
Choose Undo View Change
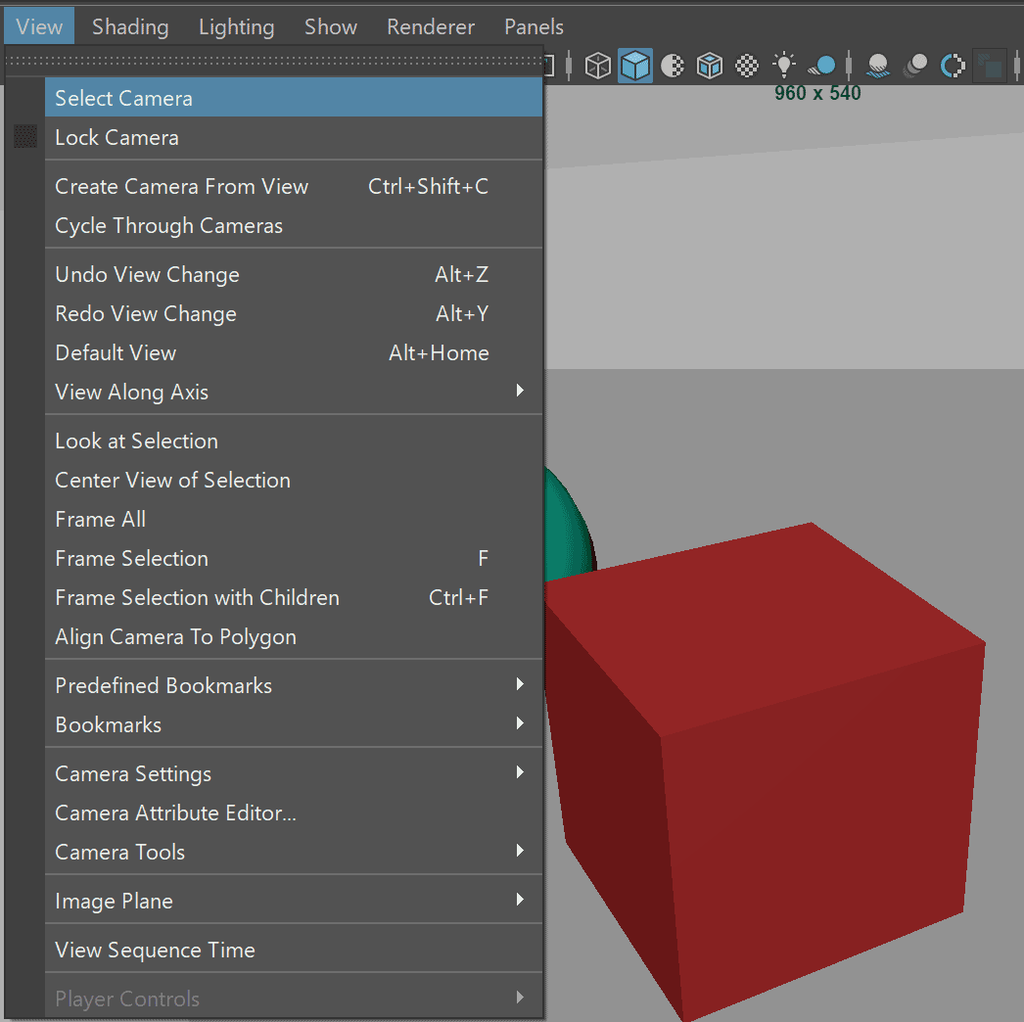coord(294,274)
